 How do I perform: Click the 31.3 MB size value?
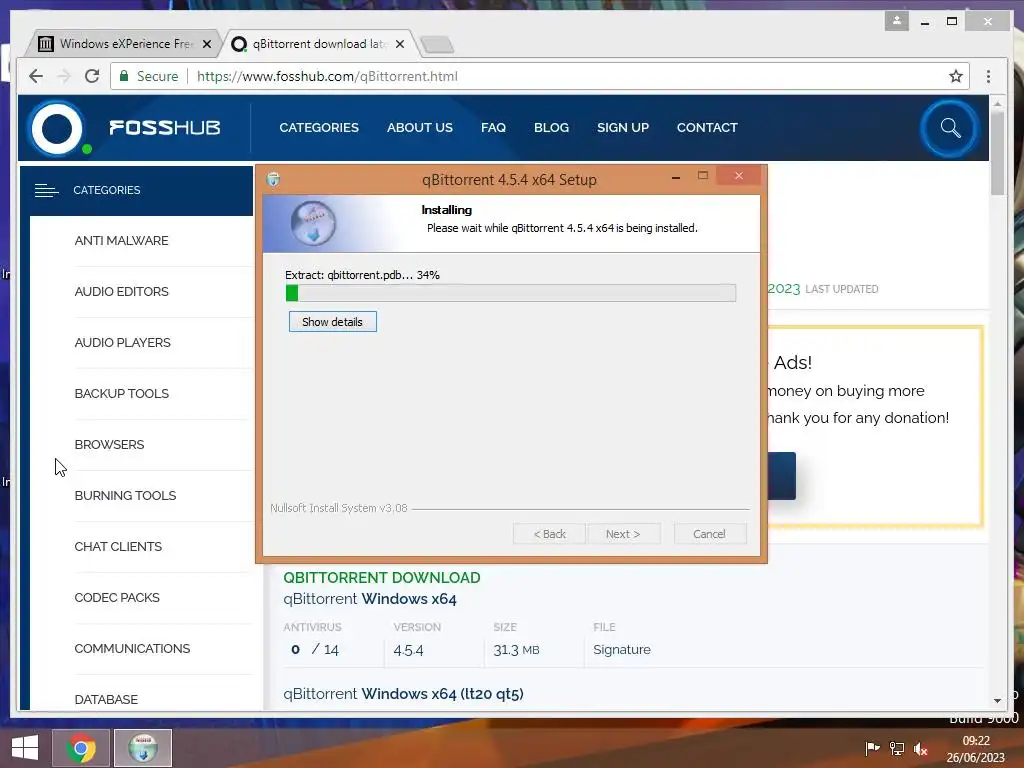coord(516,650)
